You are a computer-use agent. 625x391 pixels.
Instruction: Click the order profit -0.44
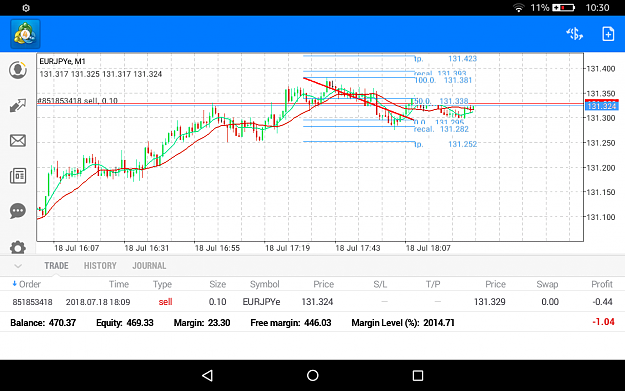point(602,302)
